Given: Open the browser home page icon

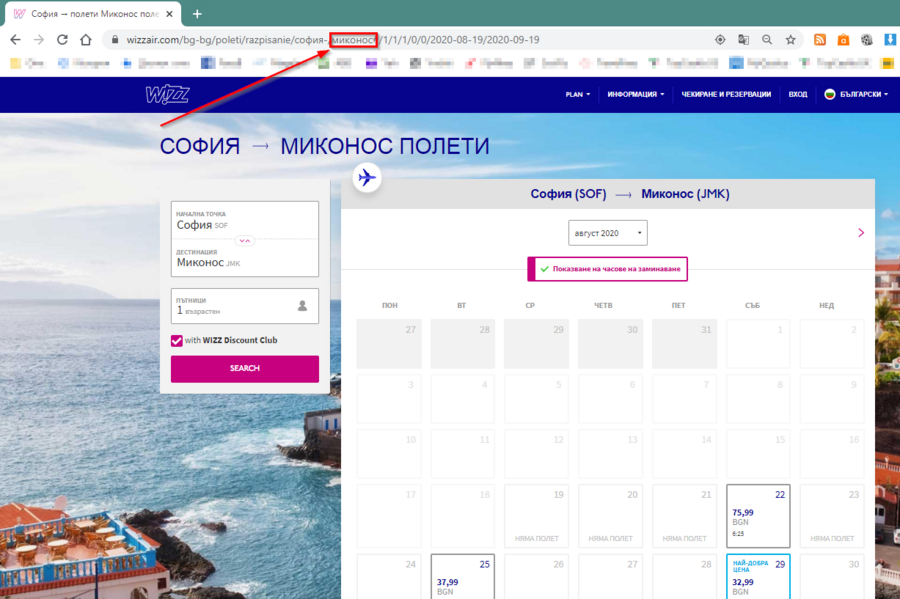Looking at the screenshot, I should click(86, 40).
